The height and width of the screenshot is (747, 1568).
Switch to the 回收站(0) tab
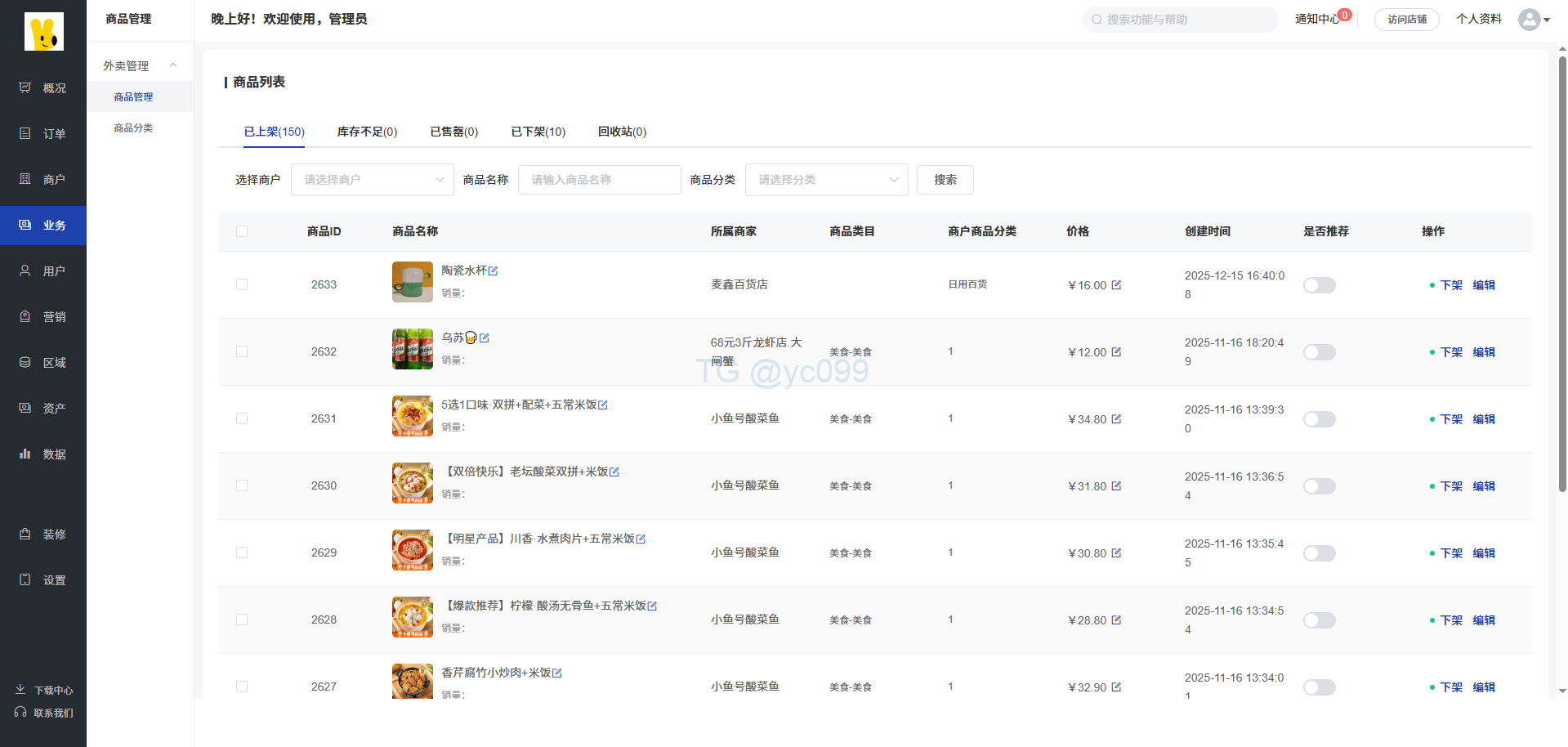click(622, 132)
